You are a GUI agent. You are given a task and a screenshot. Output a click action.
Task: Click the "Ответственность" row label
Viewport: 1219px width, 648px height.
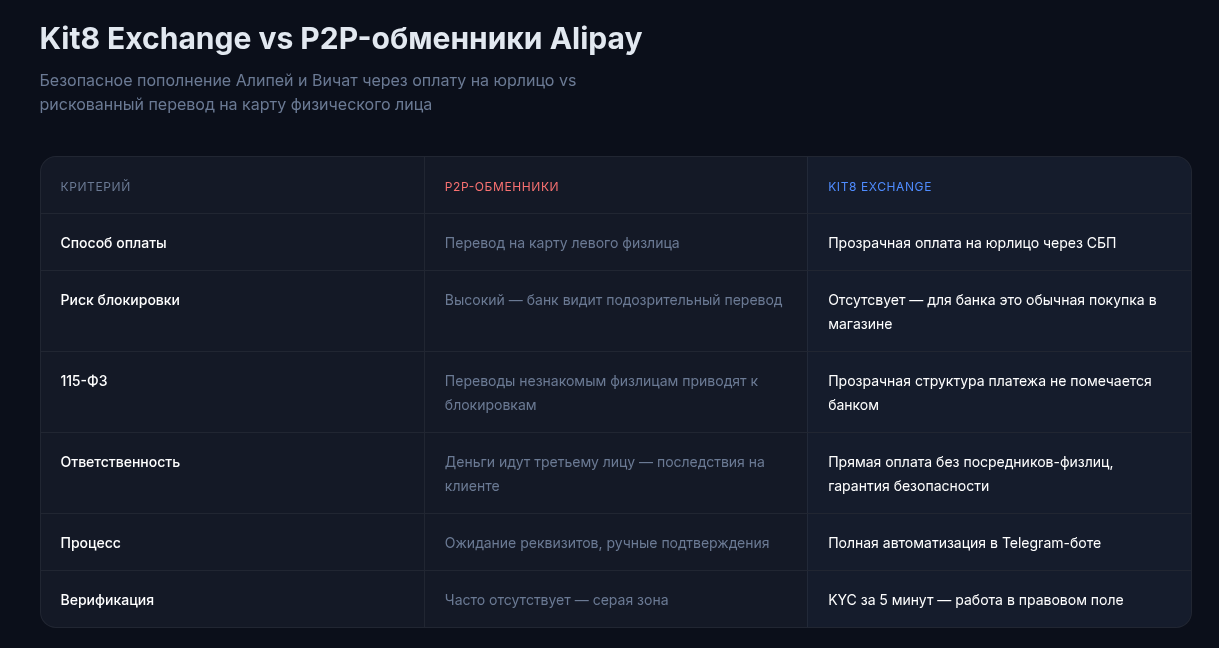point(120,462)
